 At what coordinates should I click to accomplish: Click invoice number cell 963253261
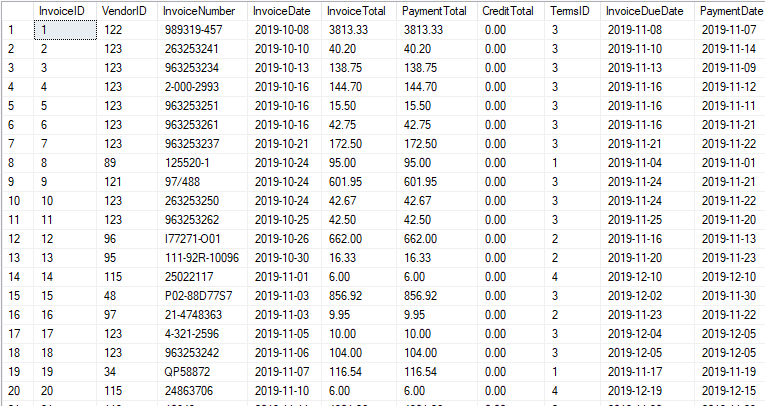202,125
